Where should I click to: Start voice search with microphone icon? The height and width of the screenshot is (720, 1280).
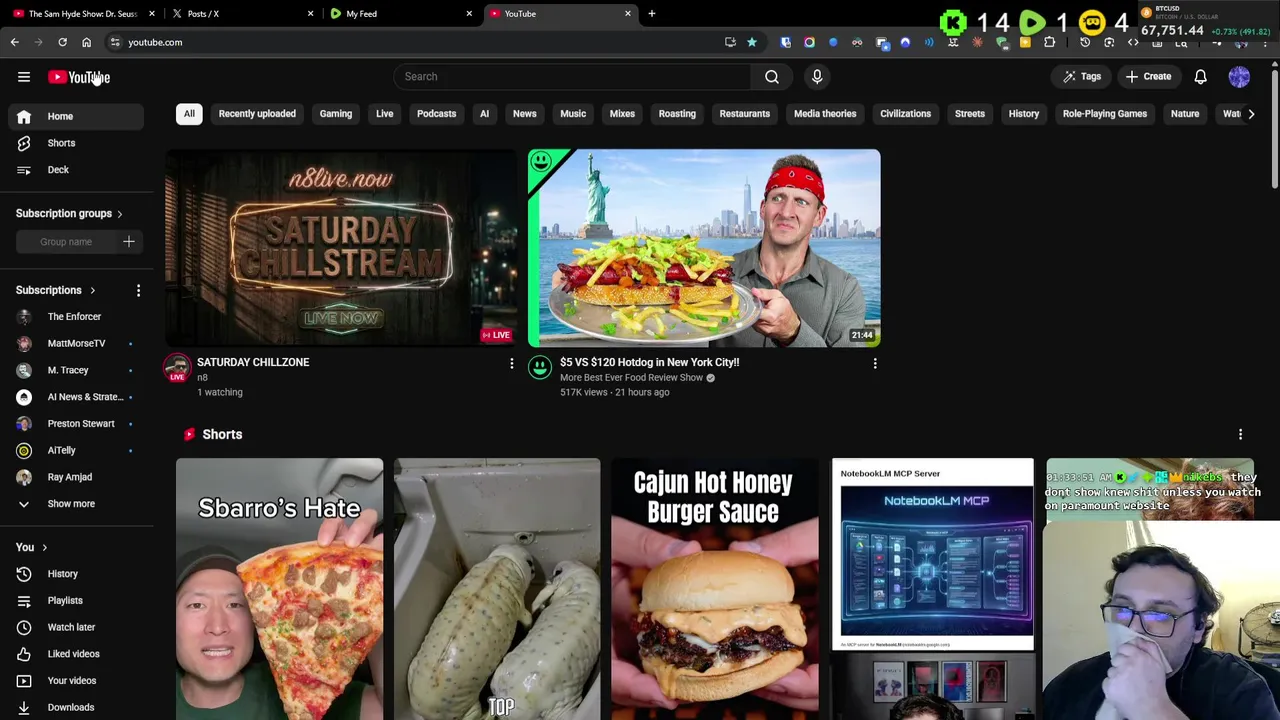817,76
